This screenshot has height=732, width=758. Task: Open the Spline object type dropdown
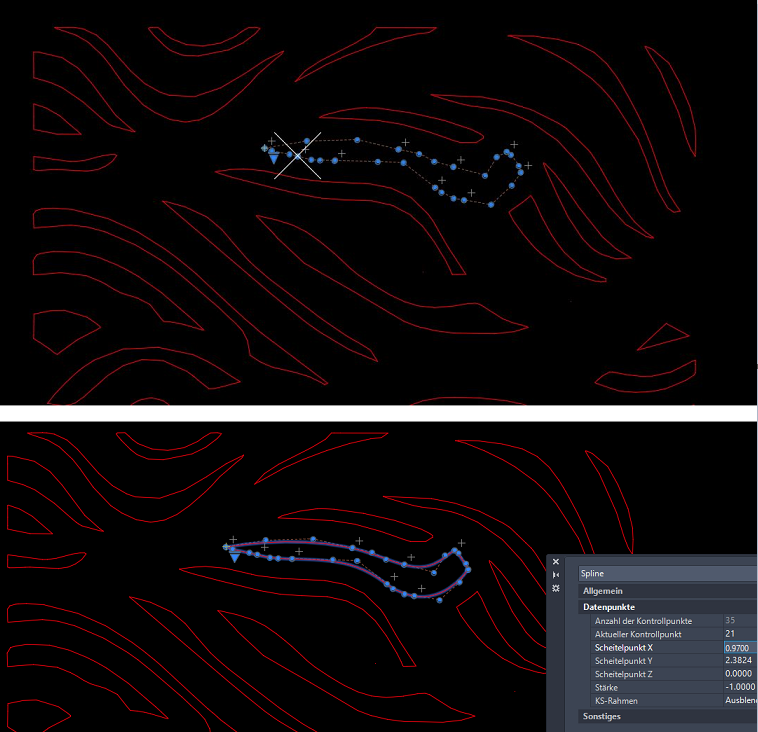coord(668,573)
